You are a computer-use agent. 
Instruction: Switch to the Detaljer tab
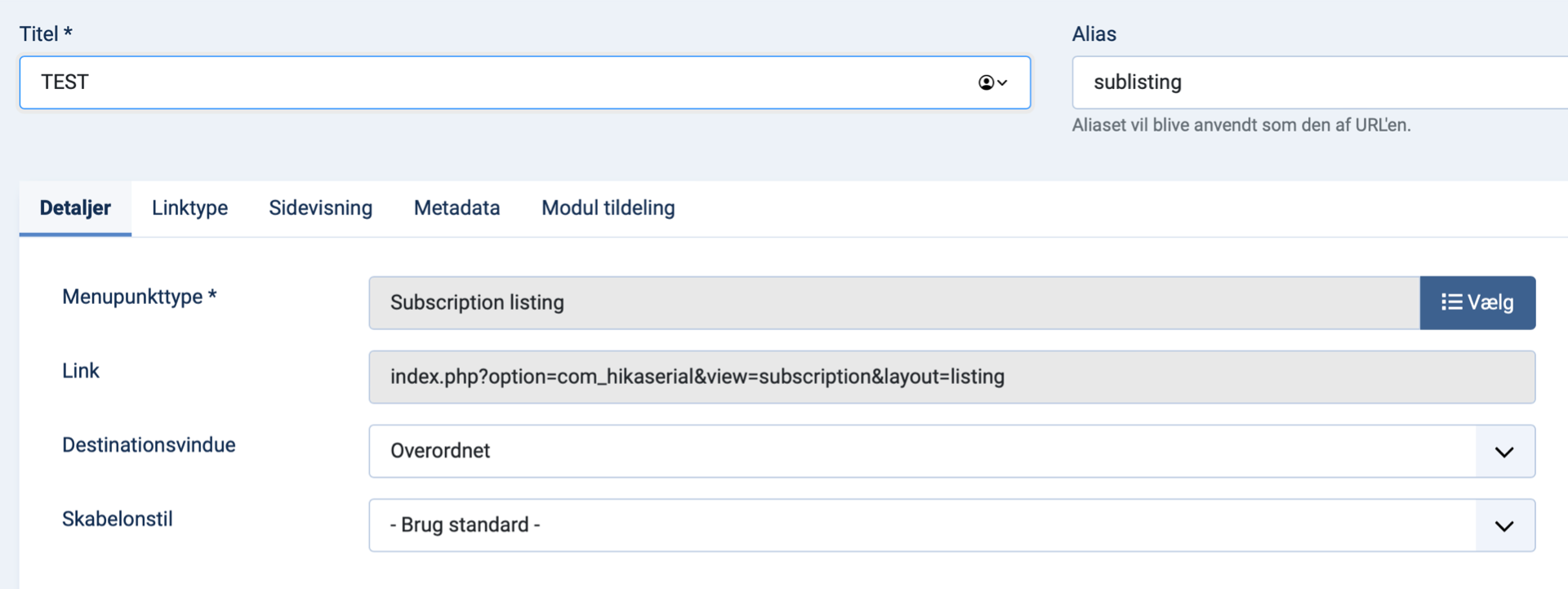75,208
